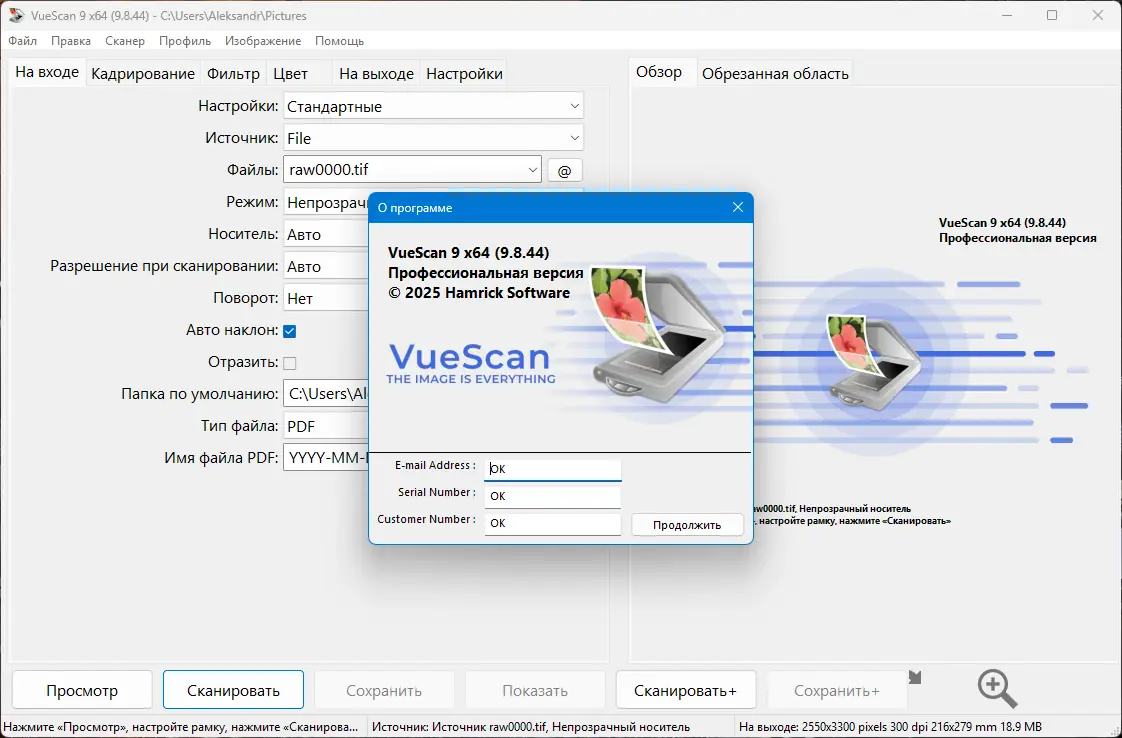Open the Сканер menu

(x=125, y=41)
